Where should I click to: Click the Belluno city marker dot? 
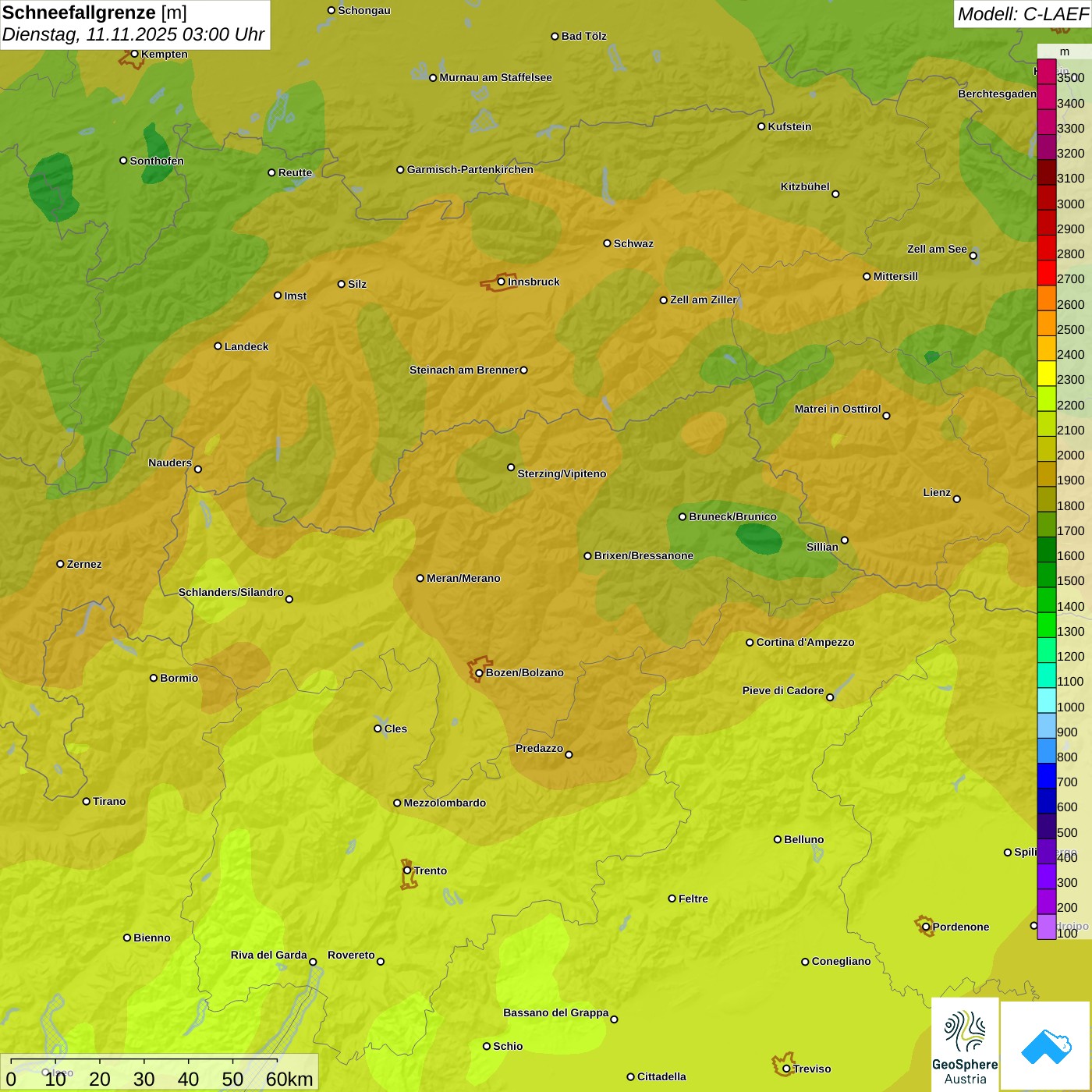[x=777, y=839]
